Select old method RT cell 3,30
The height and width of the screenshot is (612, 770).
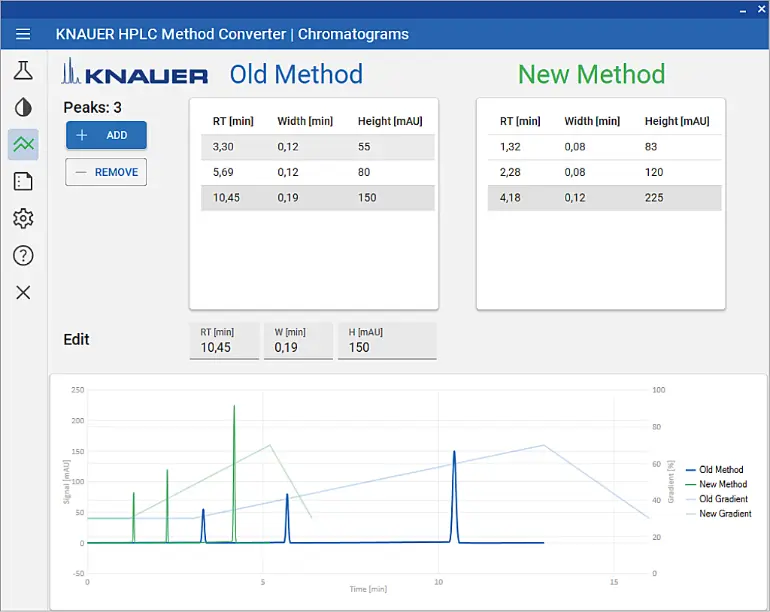point(223,147)
